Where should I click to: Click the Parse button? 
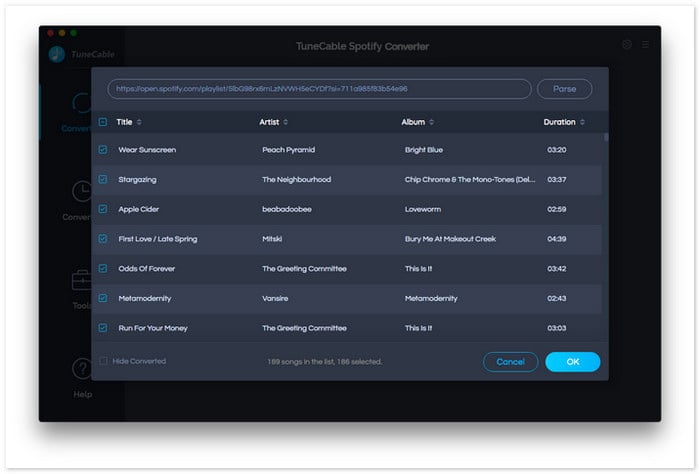pyautogui.click(x=564, y=89)
